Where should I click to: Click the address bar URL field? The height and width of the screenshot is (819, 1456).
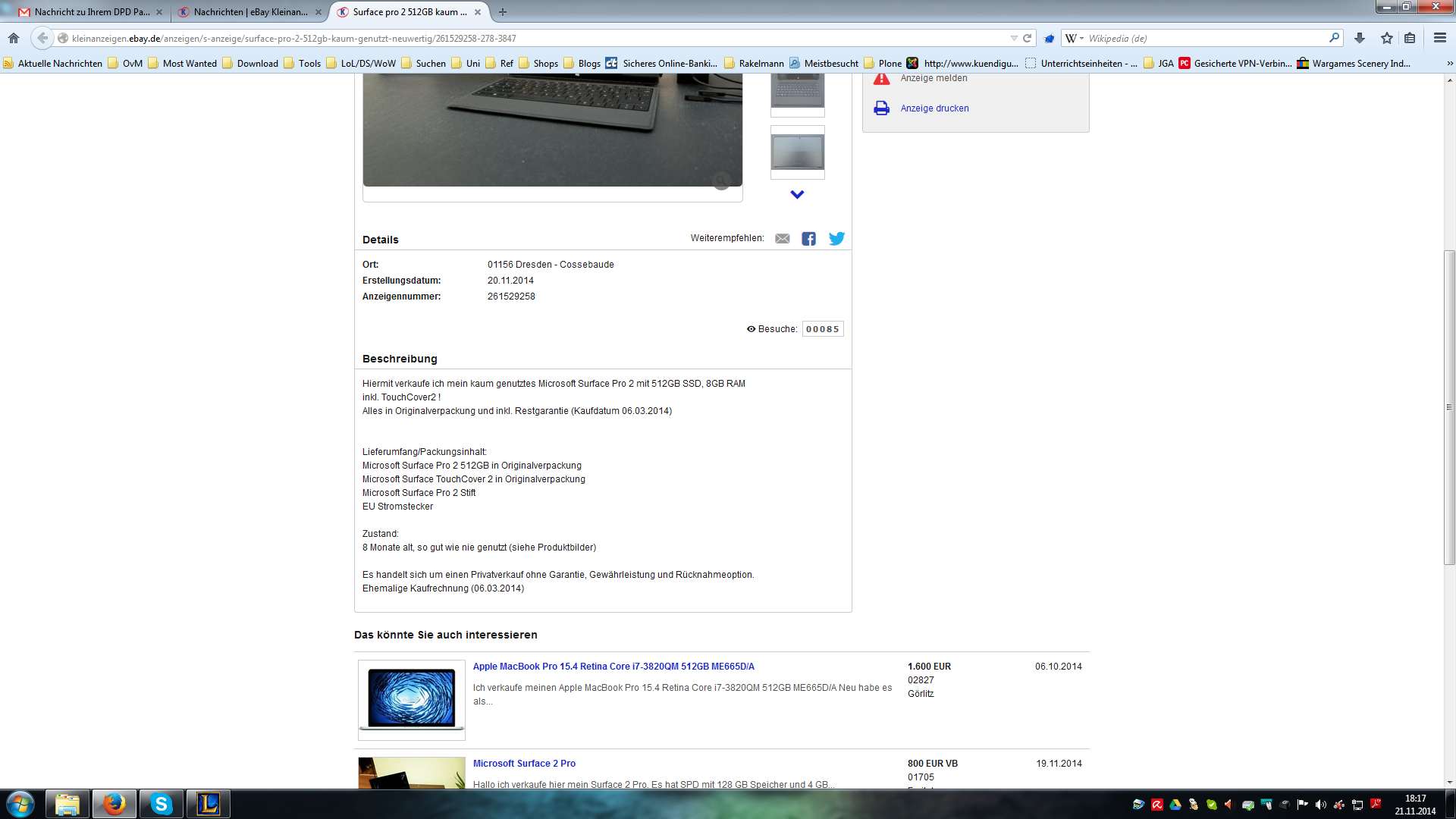538,38
